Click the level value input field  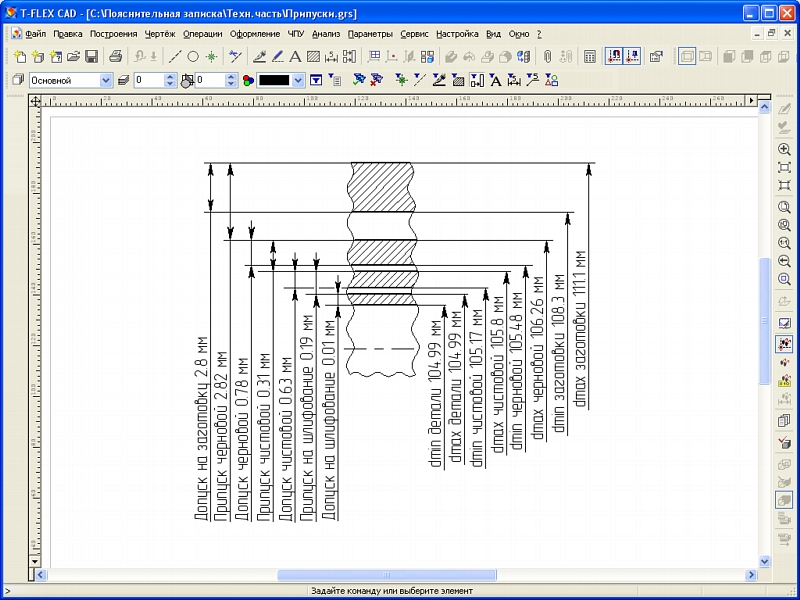click(149, 80)
